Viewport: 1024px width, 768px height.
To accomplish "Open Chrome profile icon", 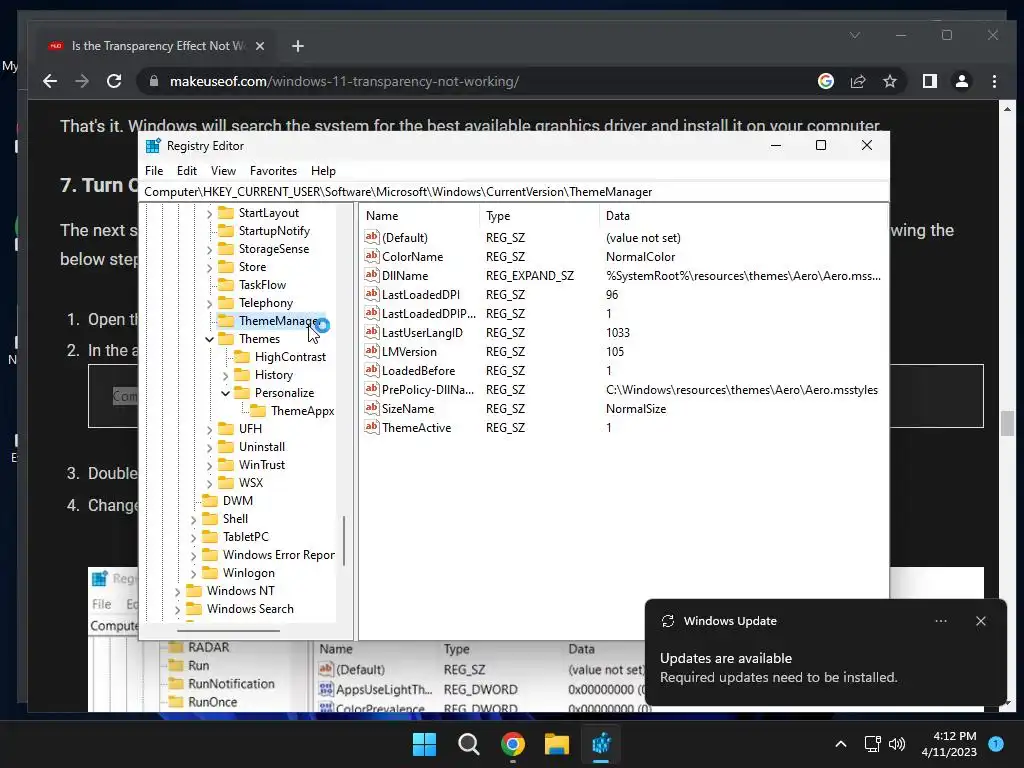I will (x=961, y=81).
